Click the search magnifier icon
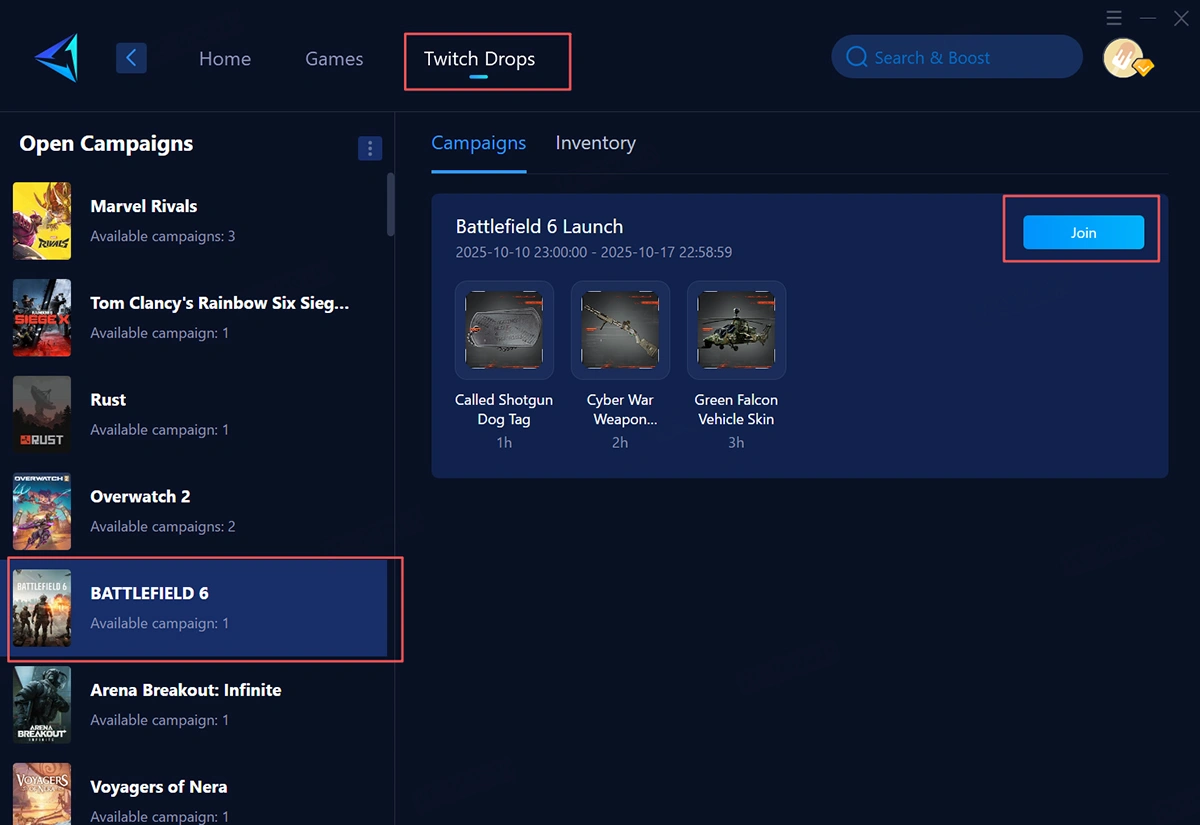 click(x=857, y=57)
